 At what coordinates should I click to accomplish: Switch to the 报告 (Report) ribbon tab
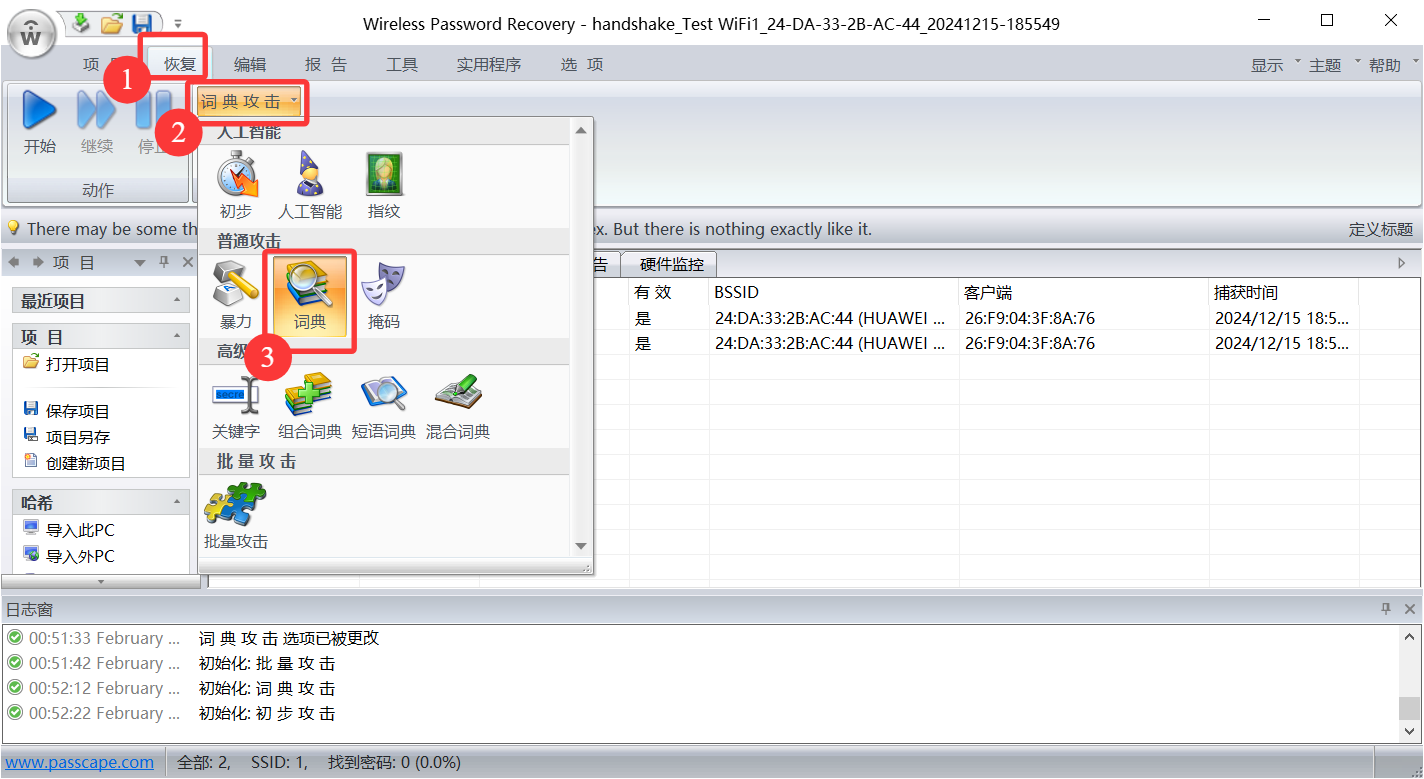point(326,64)
